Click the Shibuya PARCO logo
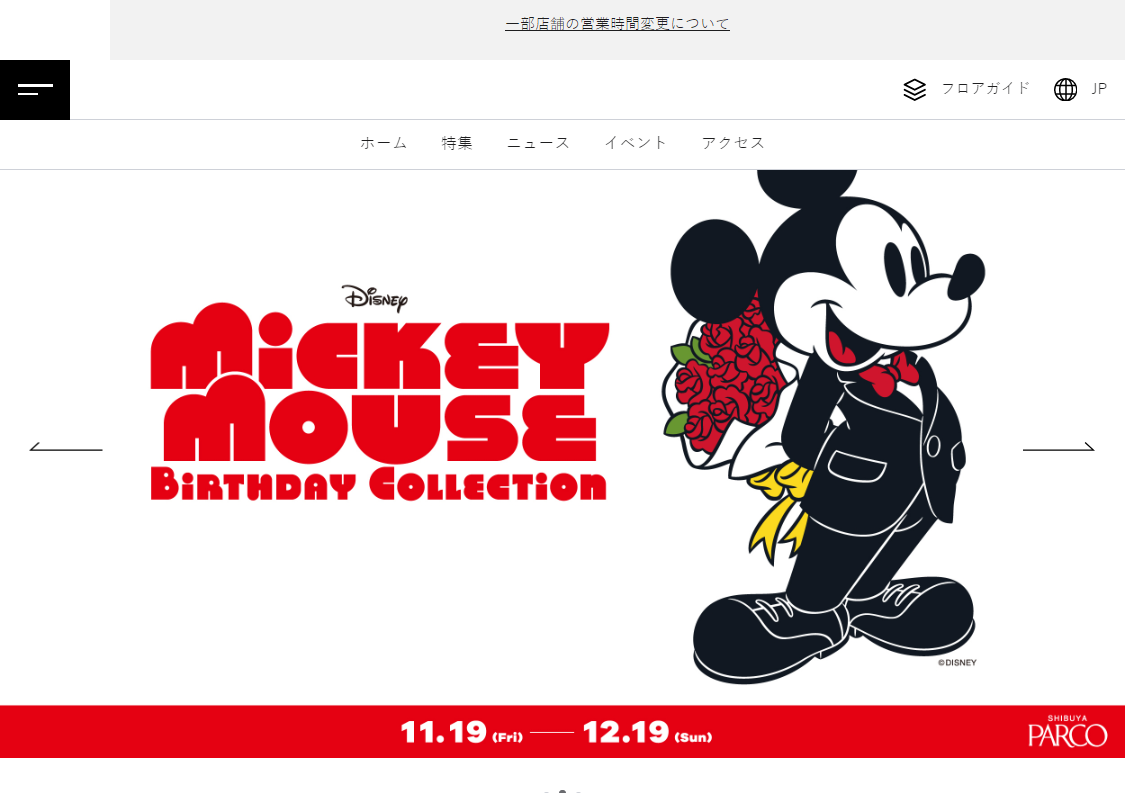 pyautogui.click(x=1068, y=731)
